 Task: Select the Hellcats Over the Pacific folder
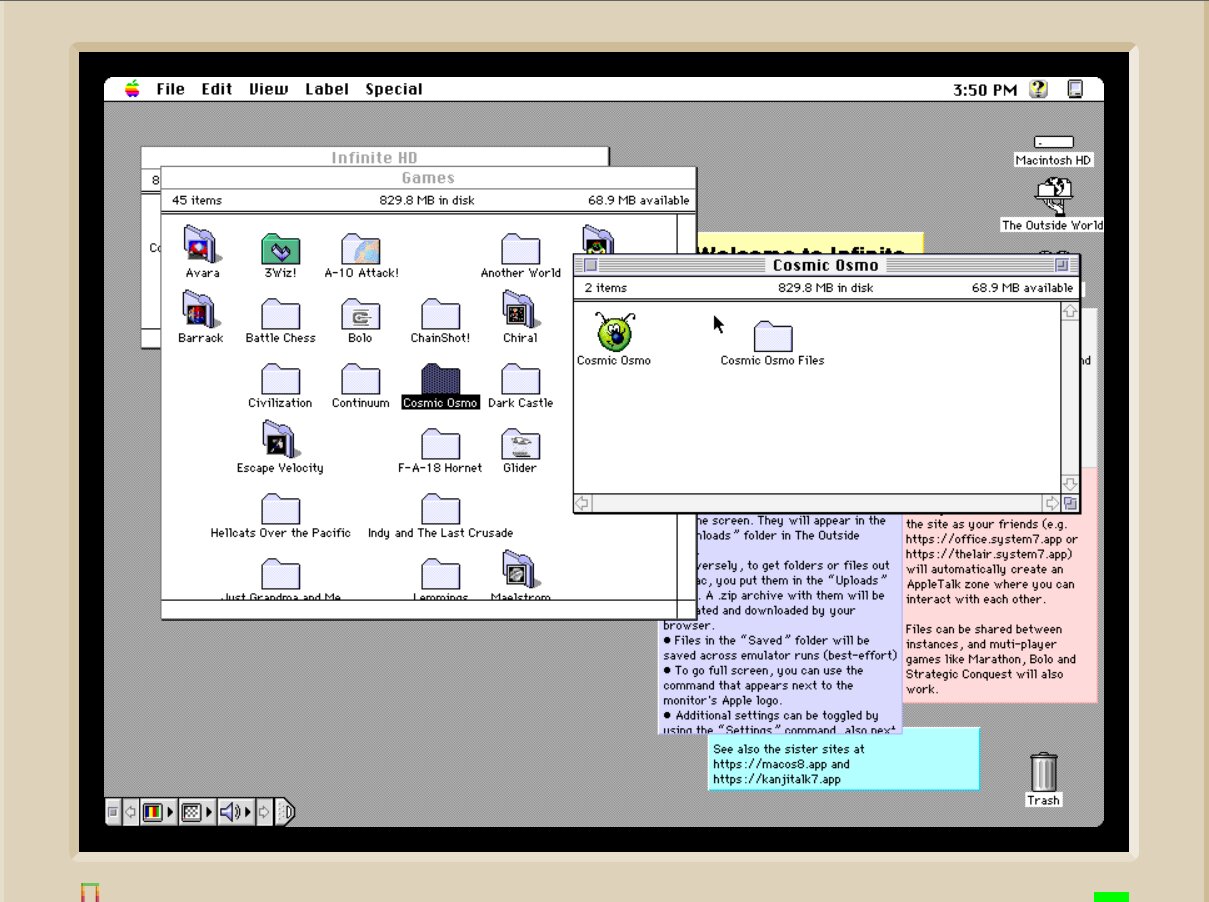pyautogui.click(x=280, y=509)
